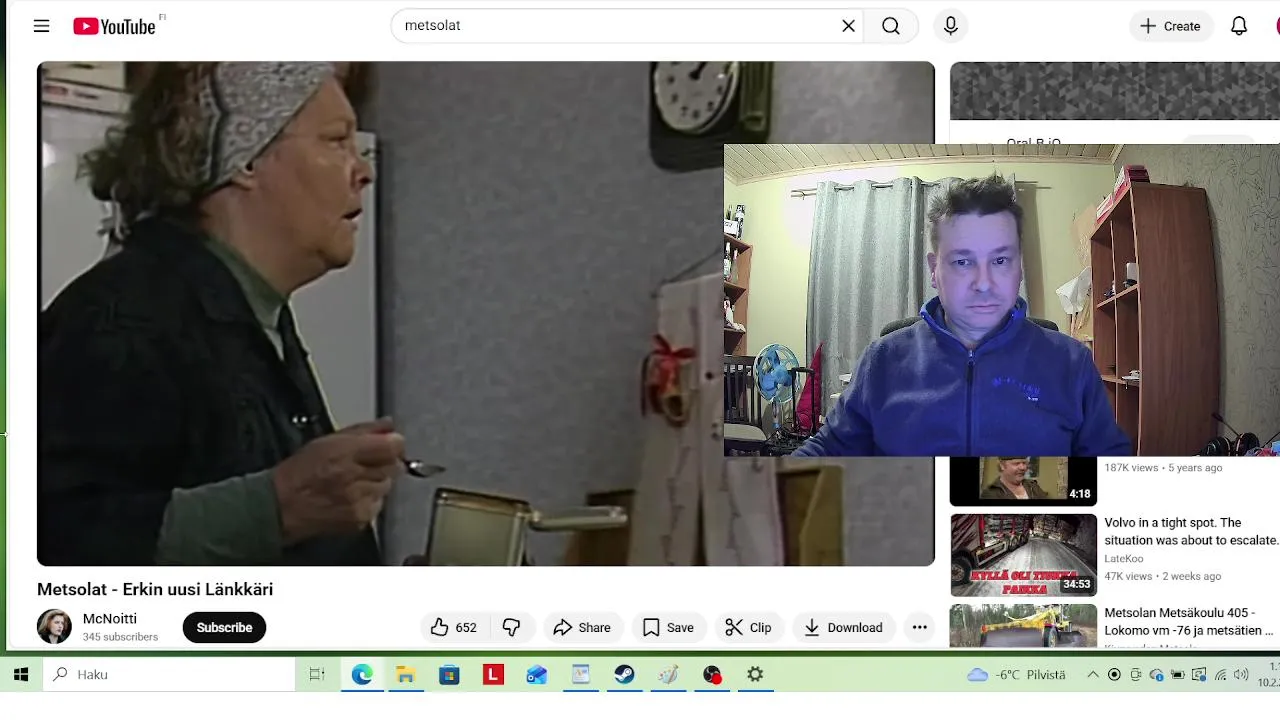Open the Volvo in a tight spot thumbnail
The width and height of the screenshot is (1280, 720).
[1023, 555]
